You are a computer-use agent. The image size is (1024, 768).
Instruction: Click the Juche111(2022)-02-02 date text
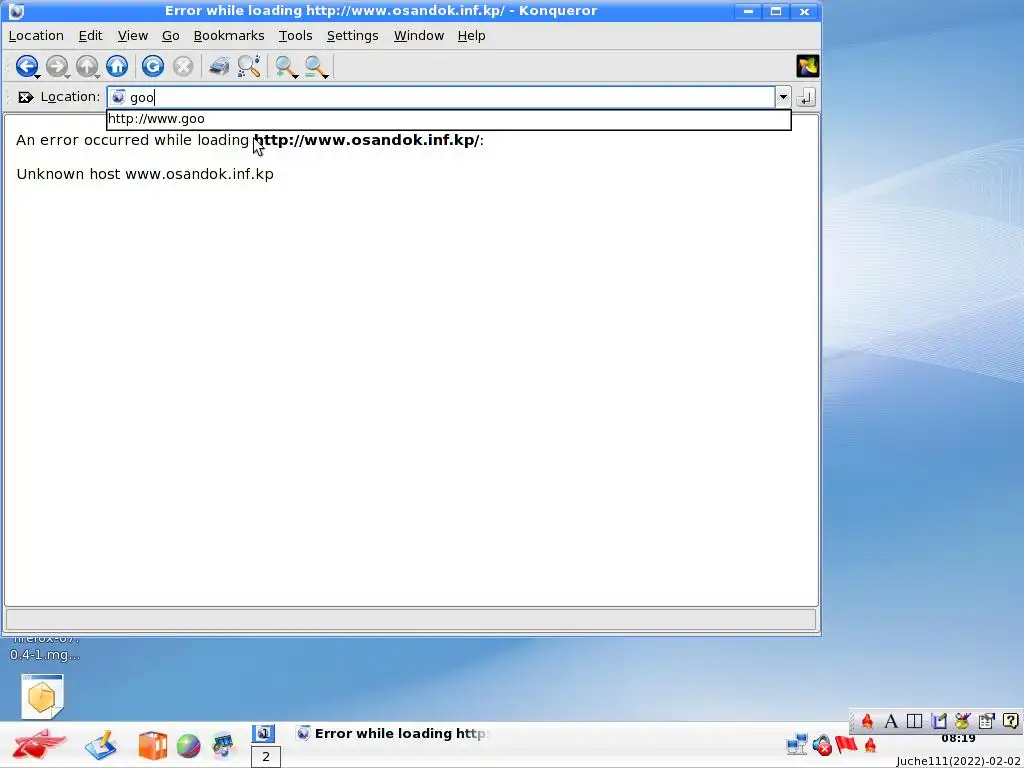click(959, 761)
